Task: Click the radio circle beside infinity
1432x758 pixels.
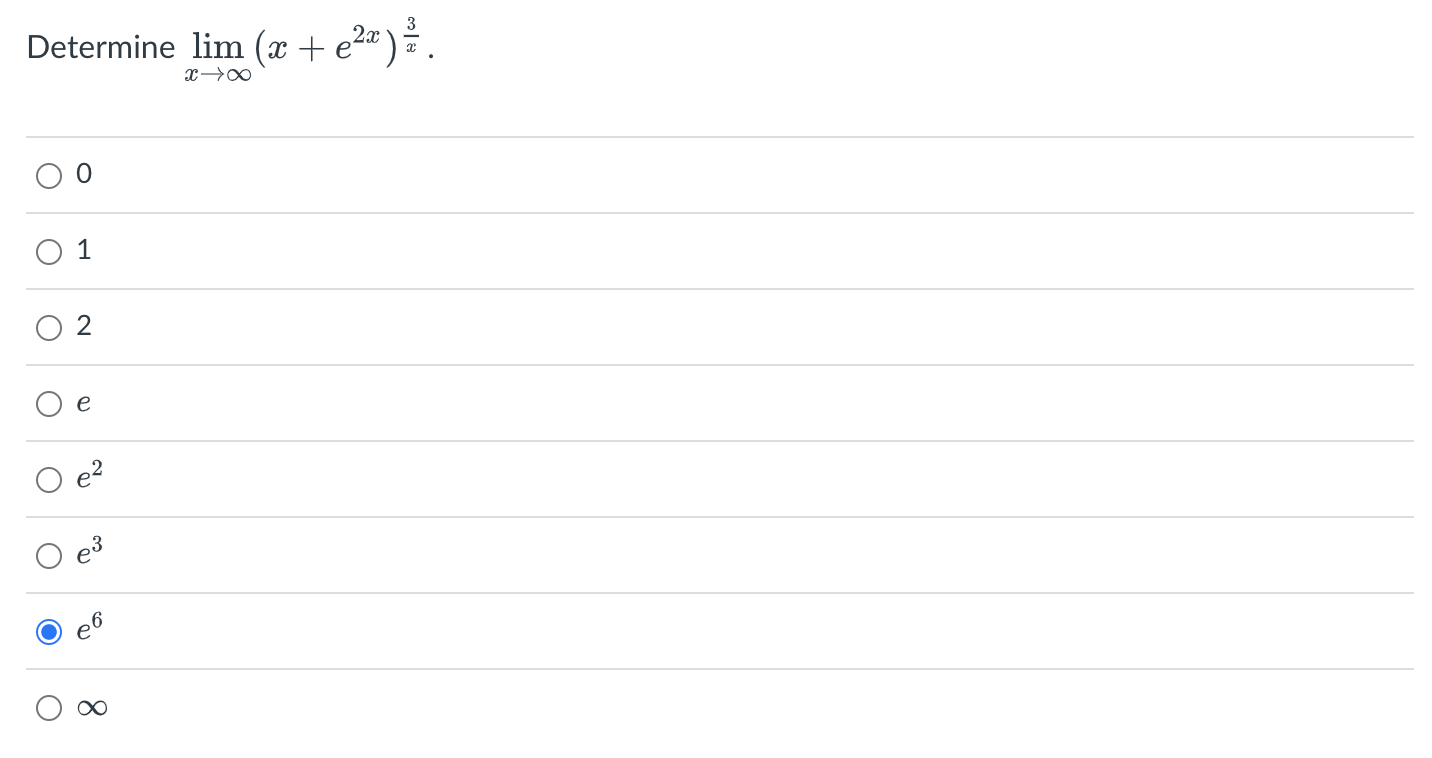Action: click(49, 707)
